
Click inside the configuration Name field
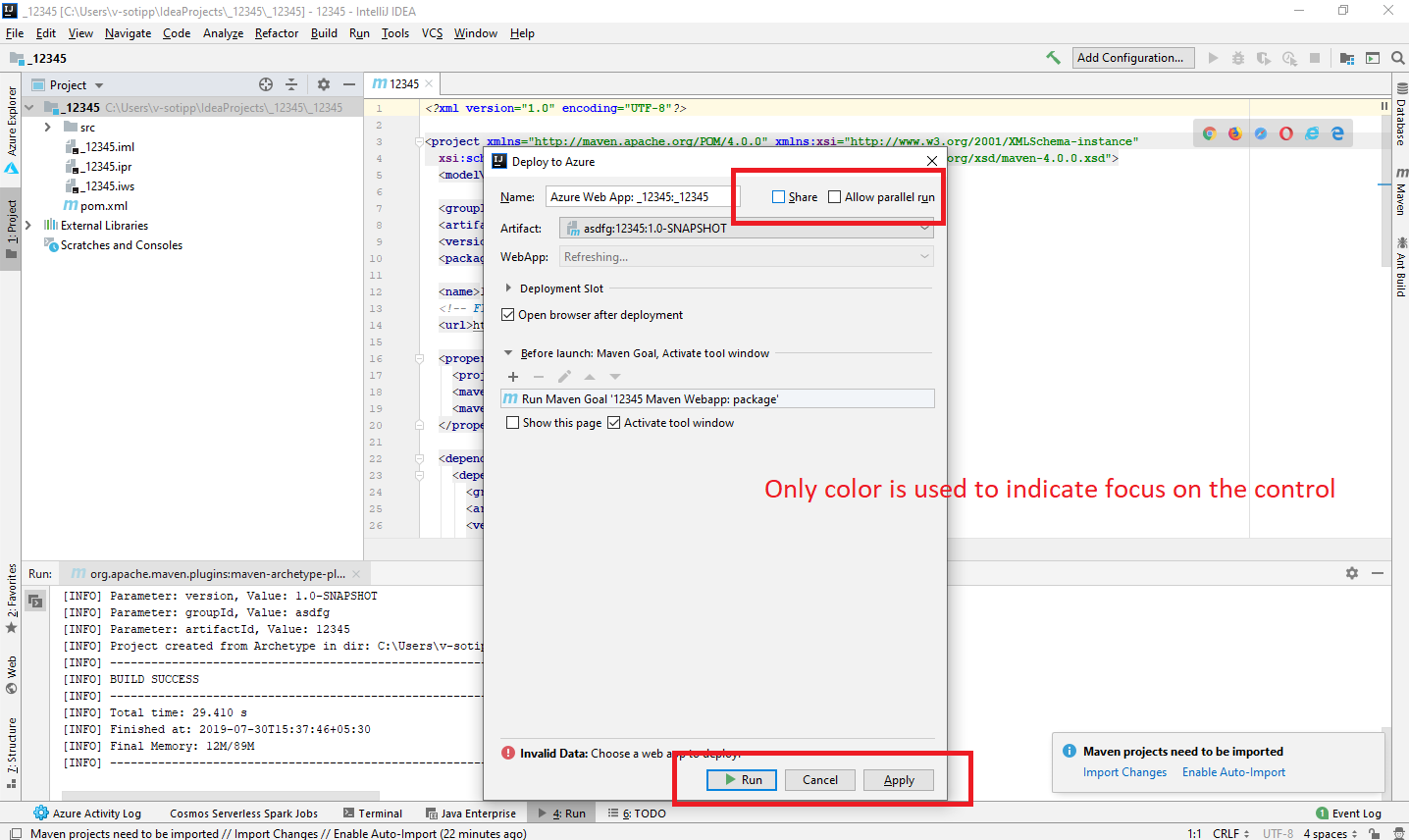click(639, 196)
